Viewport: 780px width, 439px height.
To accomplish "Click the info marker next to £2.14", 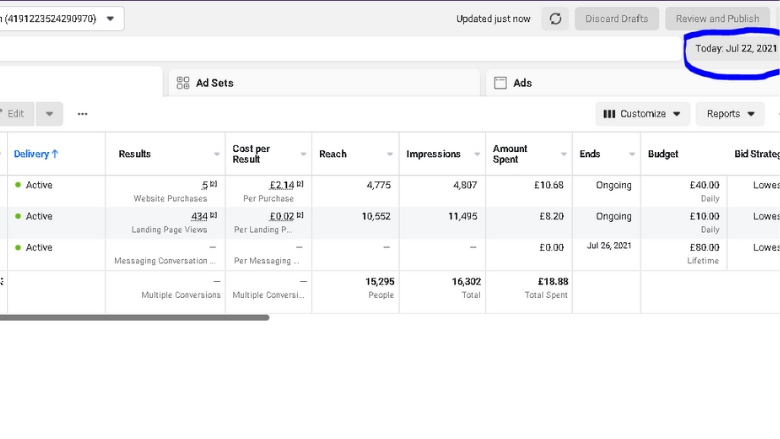I will click(x=300, y=184).
